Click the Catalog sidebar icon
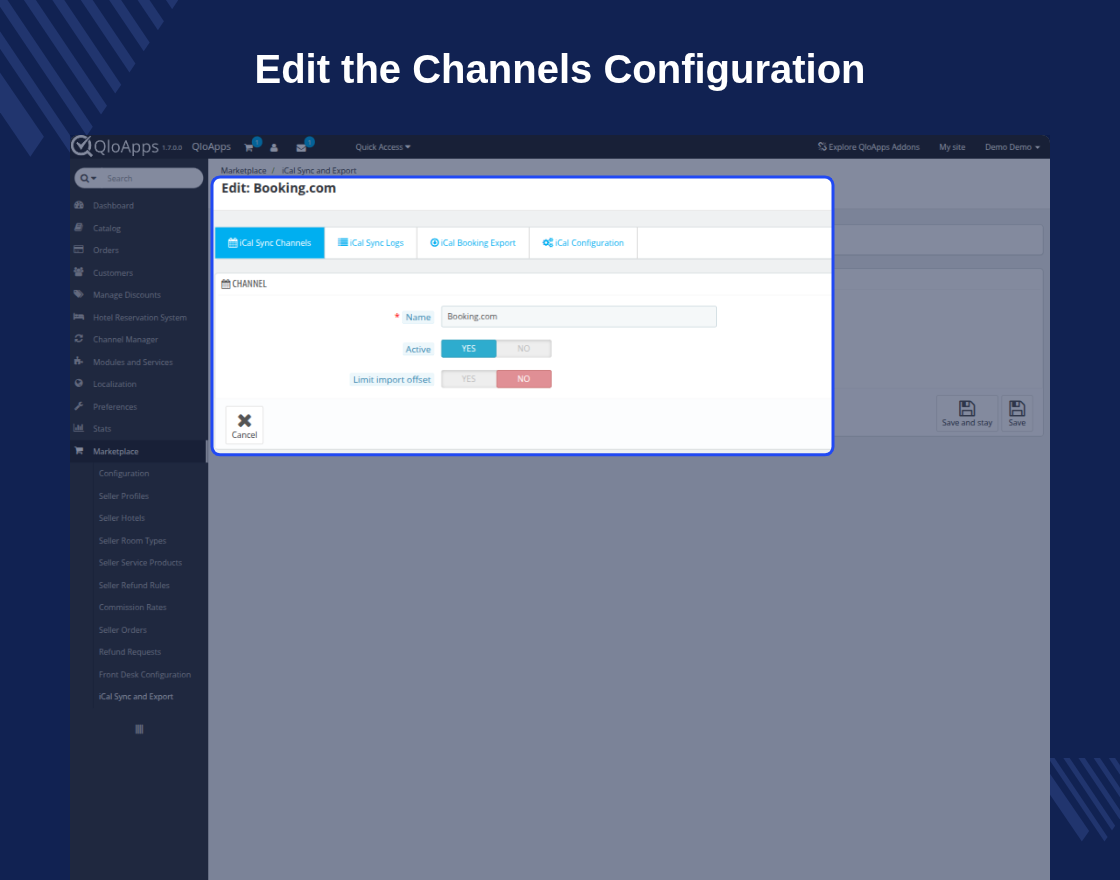The height and width of the screenshot is (880, 1120). point(79,228)
